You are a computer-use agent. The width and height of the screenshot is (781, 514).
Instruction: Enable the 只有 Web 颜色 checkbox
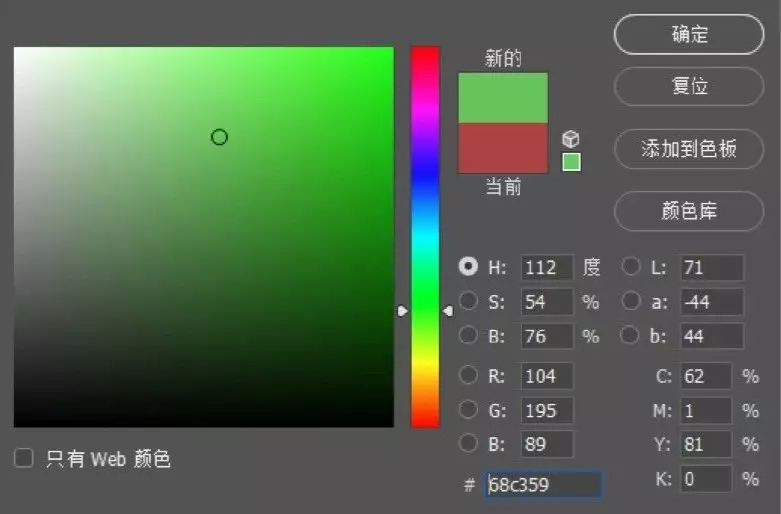coord(24,458)
